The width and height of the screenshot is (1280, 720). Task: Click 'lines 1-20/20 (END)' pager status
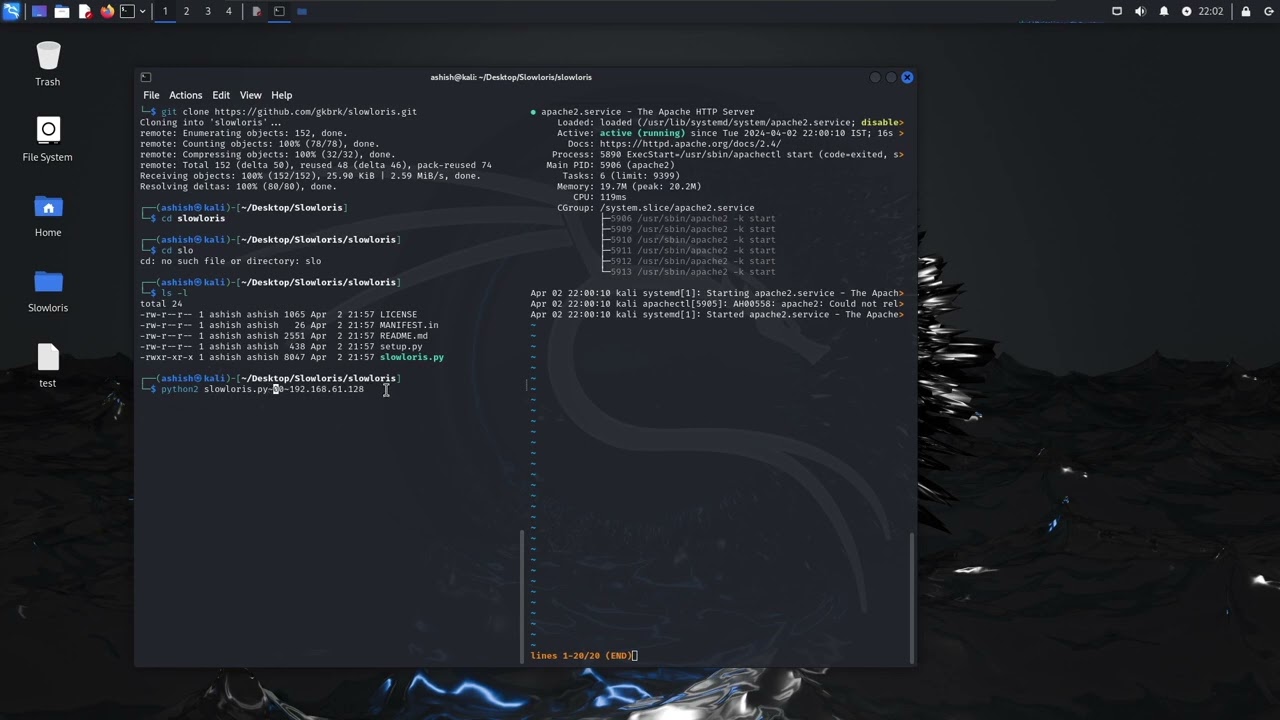tap(580, 656)
